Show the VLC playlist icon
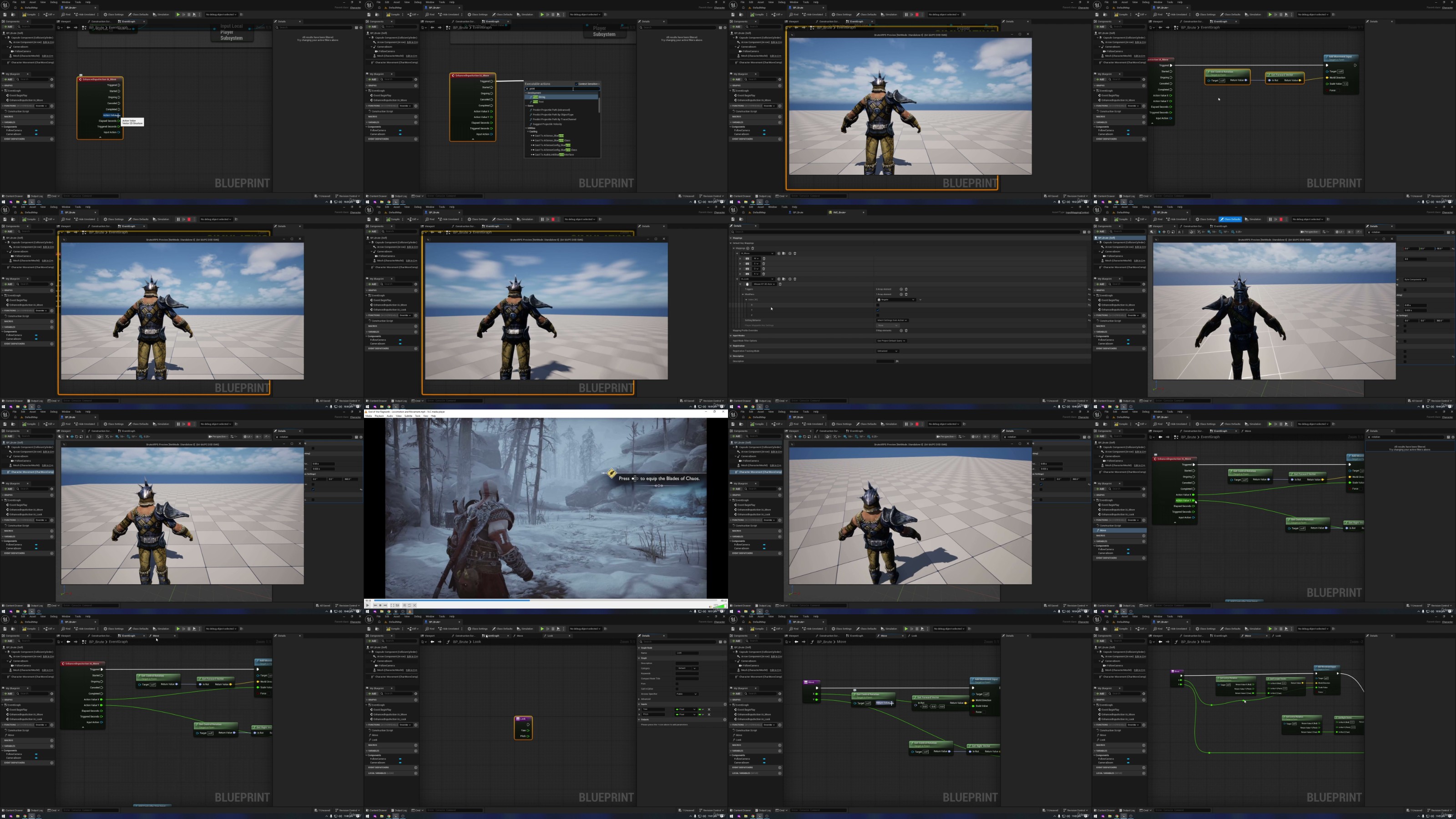The width and height of the screenshot is (1456, 819). [404, 605]
